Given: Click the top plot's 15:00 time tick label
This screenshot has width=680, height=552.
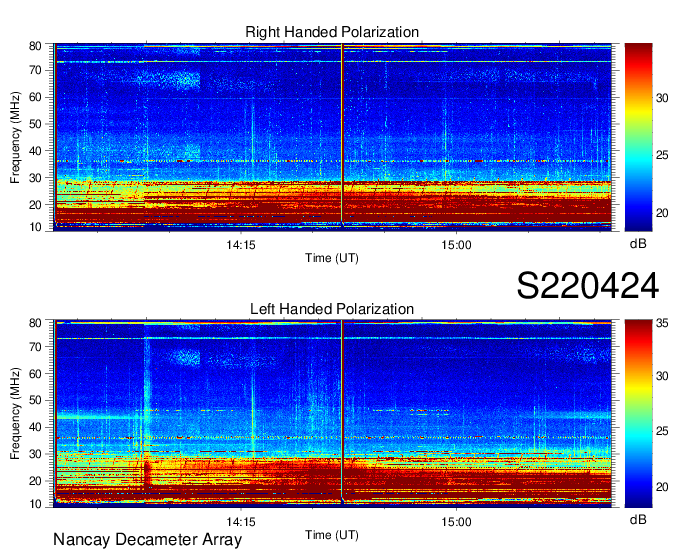Looking at the screenshot, I should click(x=456, y=245).
